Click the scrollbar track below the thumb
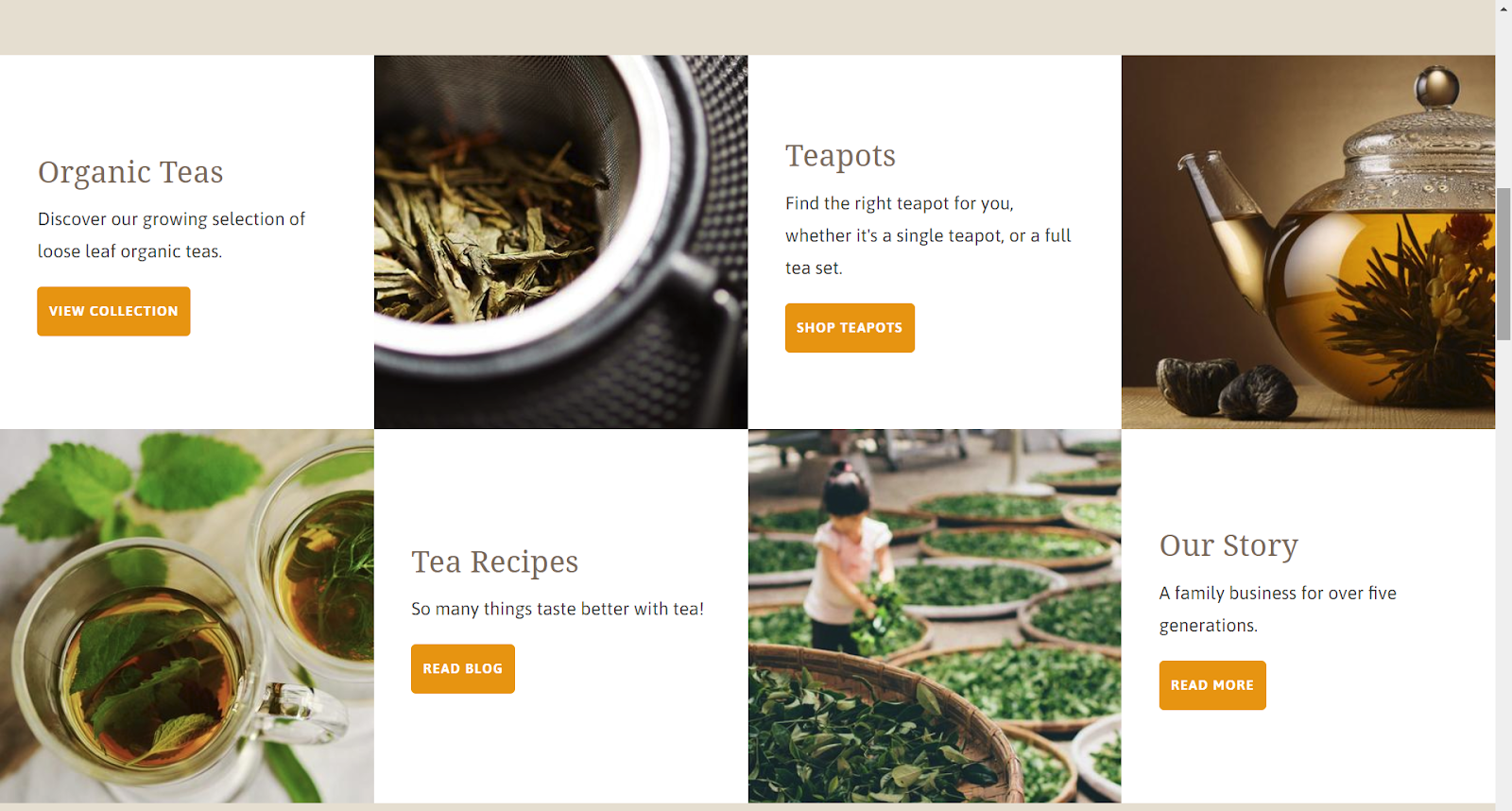The width and height of the screenshot is (1512, 811). (1503, 567)
